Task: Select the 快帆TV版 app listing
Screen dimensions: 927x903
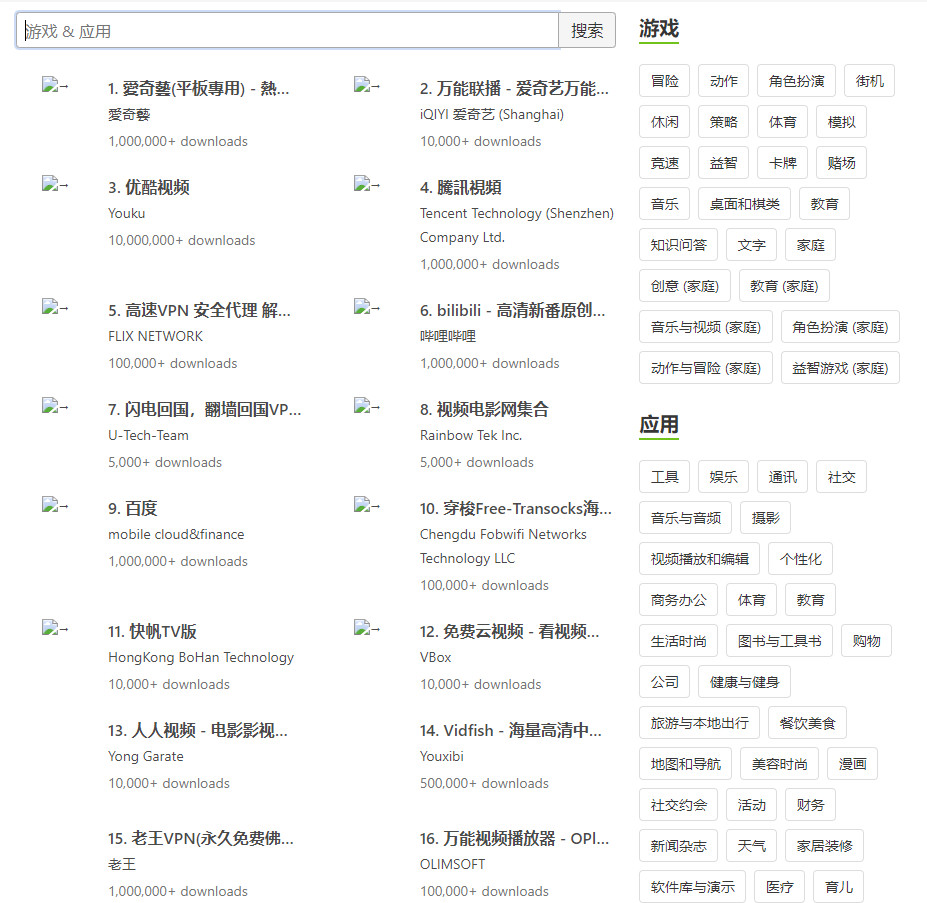Action: click(x=155, y=633)
